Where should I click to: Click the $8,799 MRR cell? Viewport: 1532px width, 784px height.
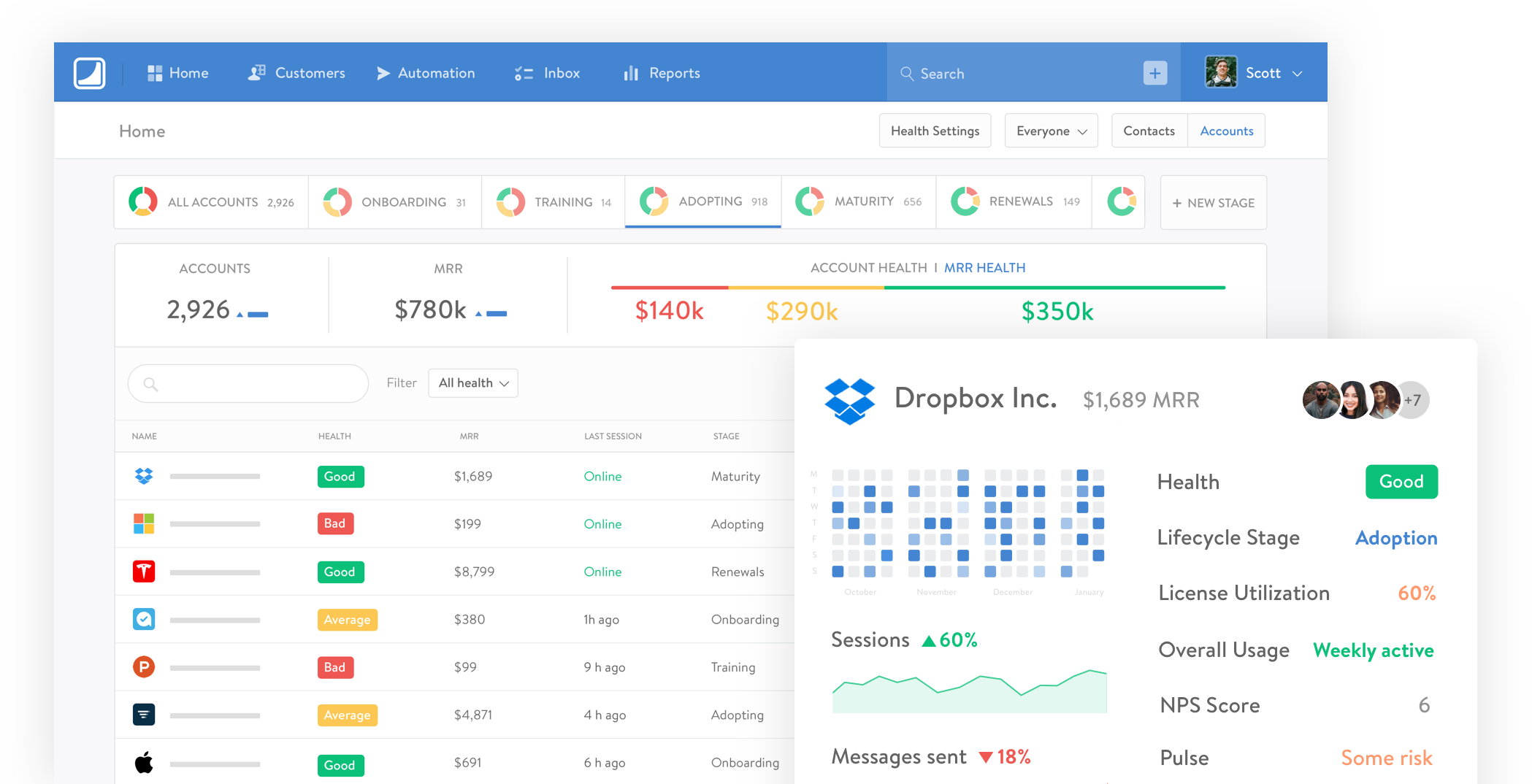coord(475,572)
